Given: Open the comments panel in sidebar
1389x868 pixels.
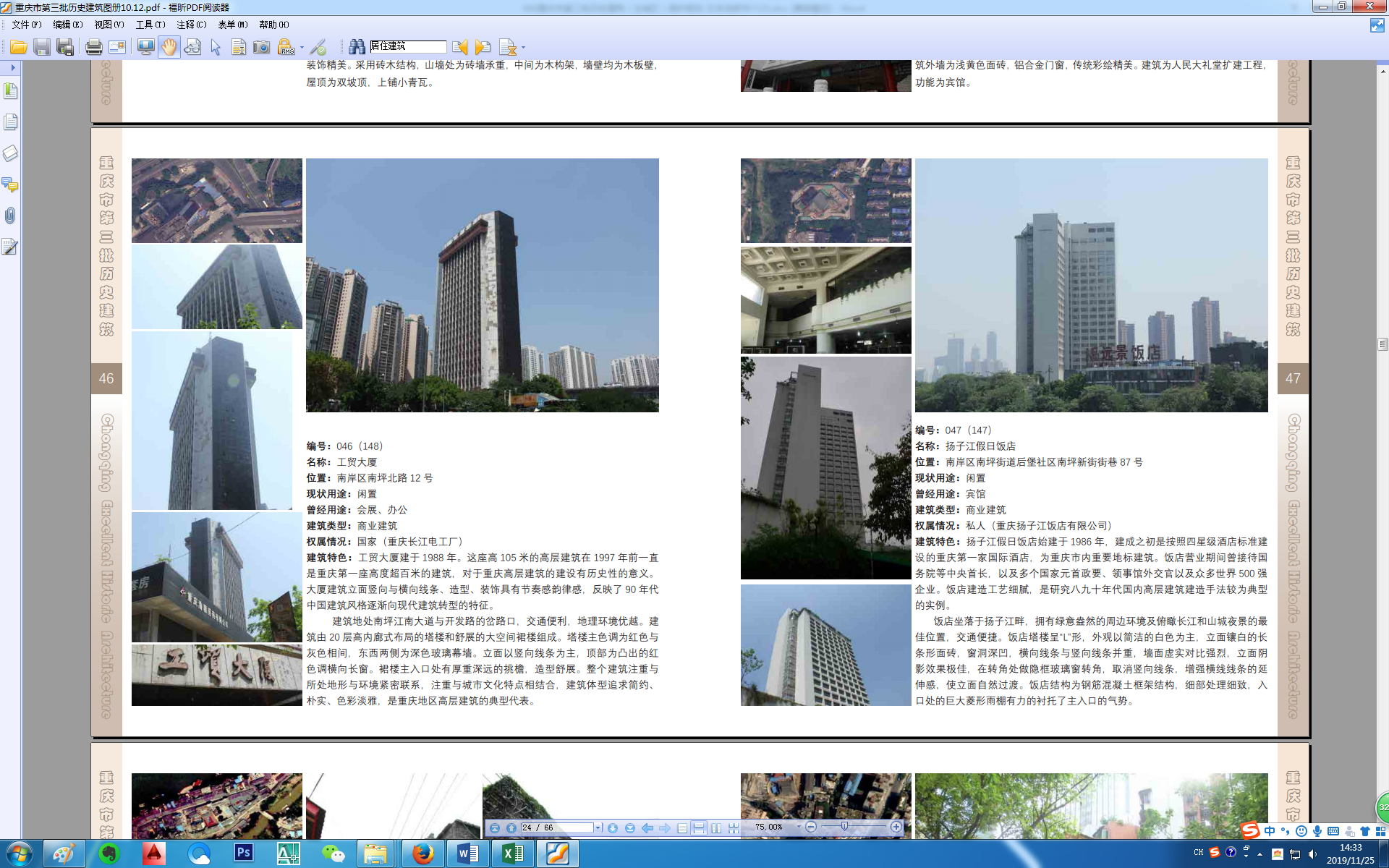Looking at the screenshot, I should pyautogui.click(x=10, y=184).
